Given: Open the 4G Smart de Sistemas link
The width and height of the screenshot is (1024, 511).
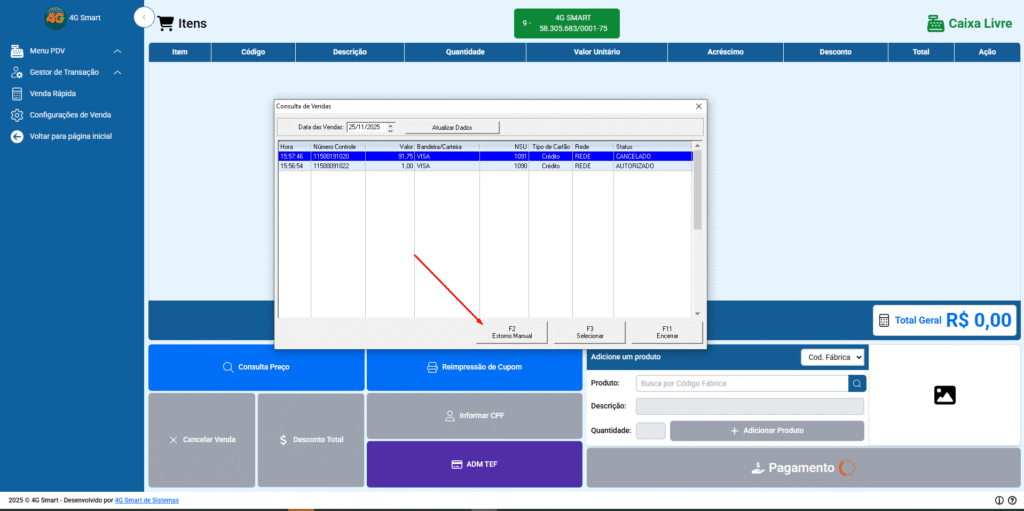Looking at the screenshot, I should tap(146, 501).
